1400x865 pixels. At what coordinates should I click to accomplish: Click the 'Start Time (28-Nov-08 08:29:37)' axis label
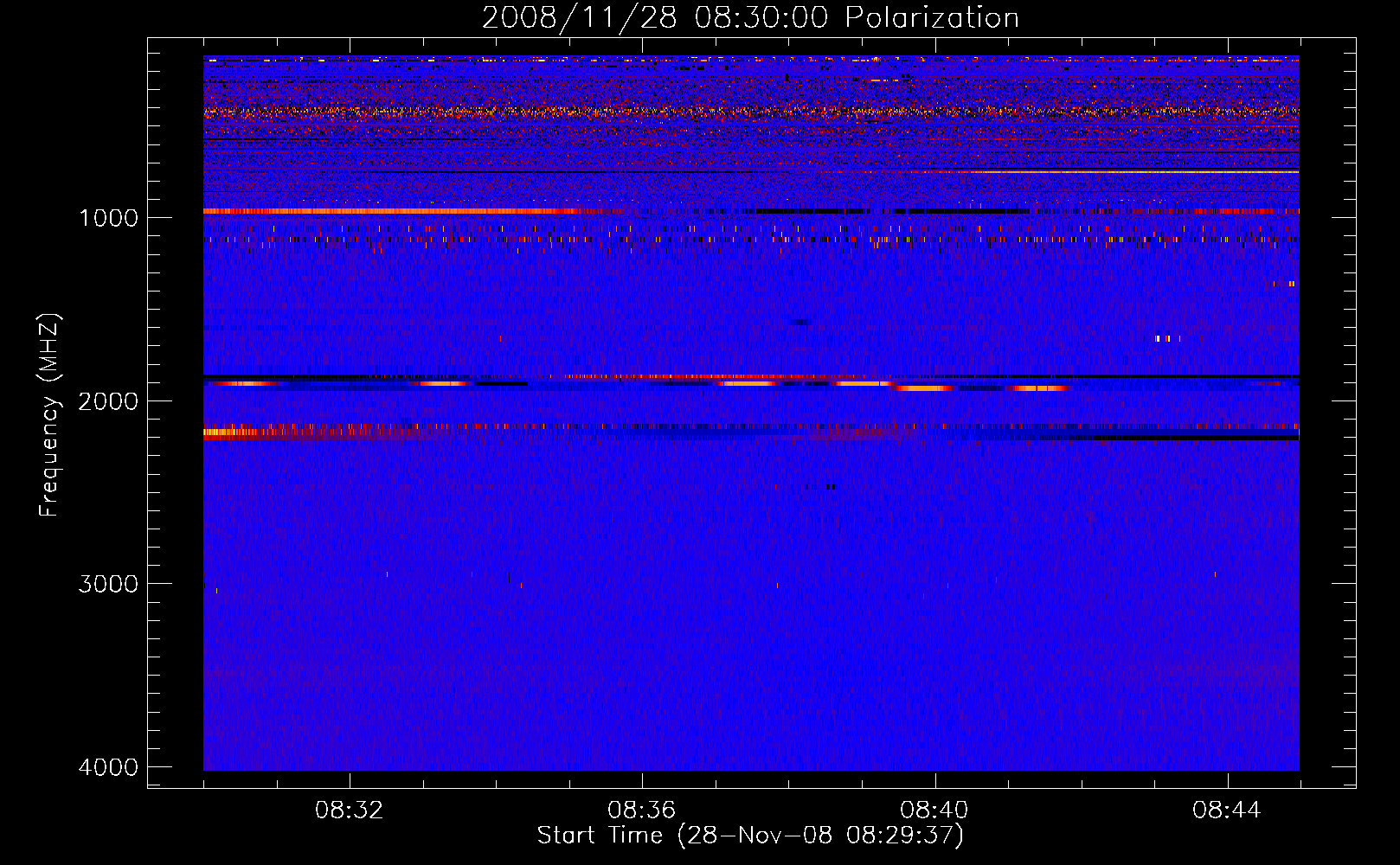[750, 836]
